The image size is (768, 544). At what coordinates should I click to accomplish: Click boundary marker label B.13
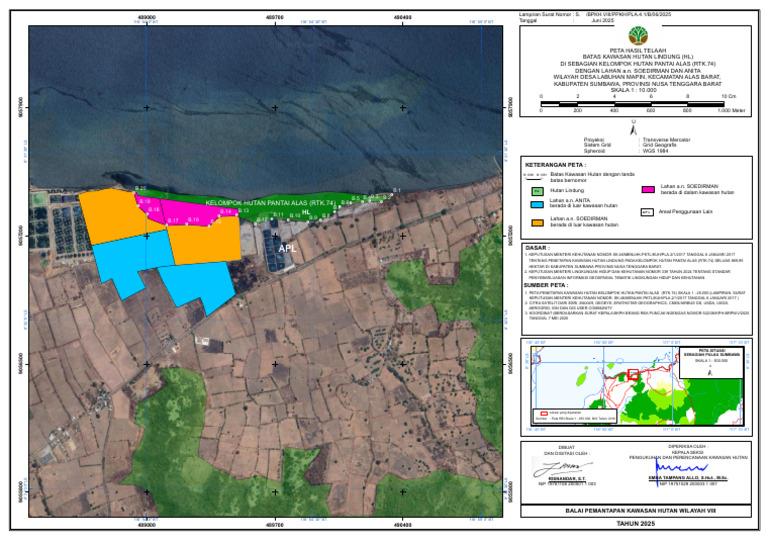point(243,211)
